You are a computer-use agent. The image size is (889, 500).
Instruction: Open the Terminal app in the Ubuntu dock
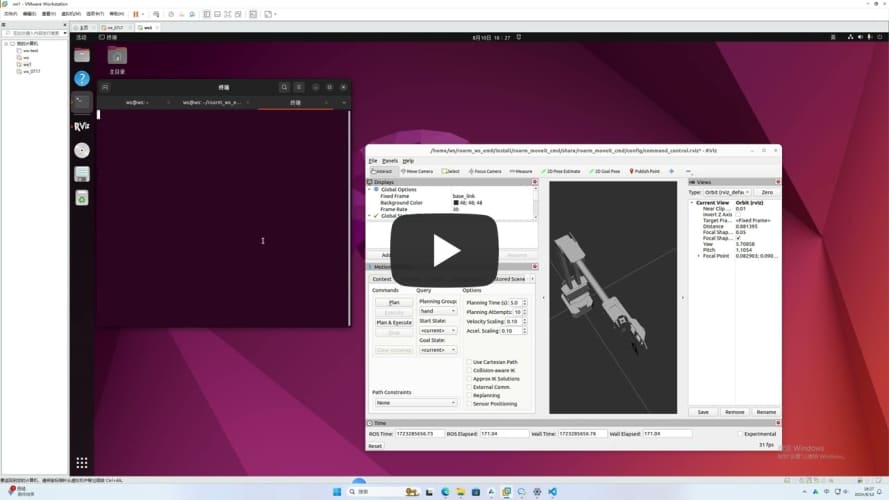coord(82,103)
